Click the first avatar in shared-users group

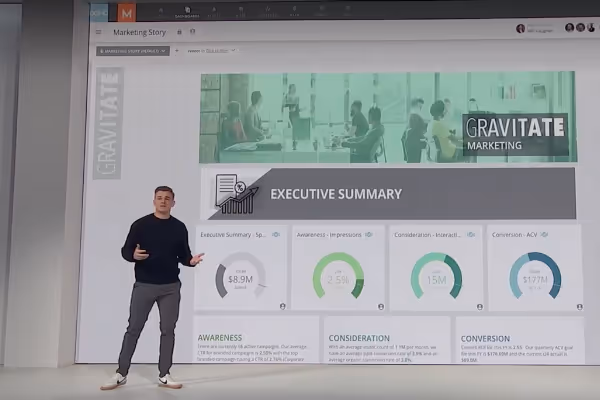[x=569, y=28]
